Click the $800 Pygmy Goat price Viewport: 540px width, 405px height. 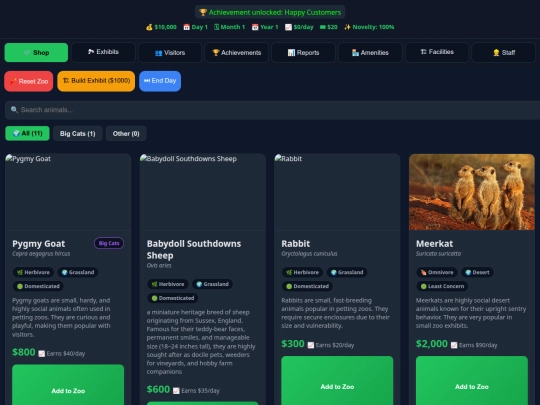[x=24, y=352]
